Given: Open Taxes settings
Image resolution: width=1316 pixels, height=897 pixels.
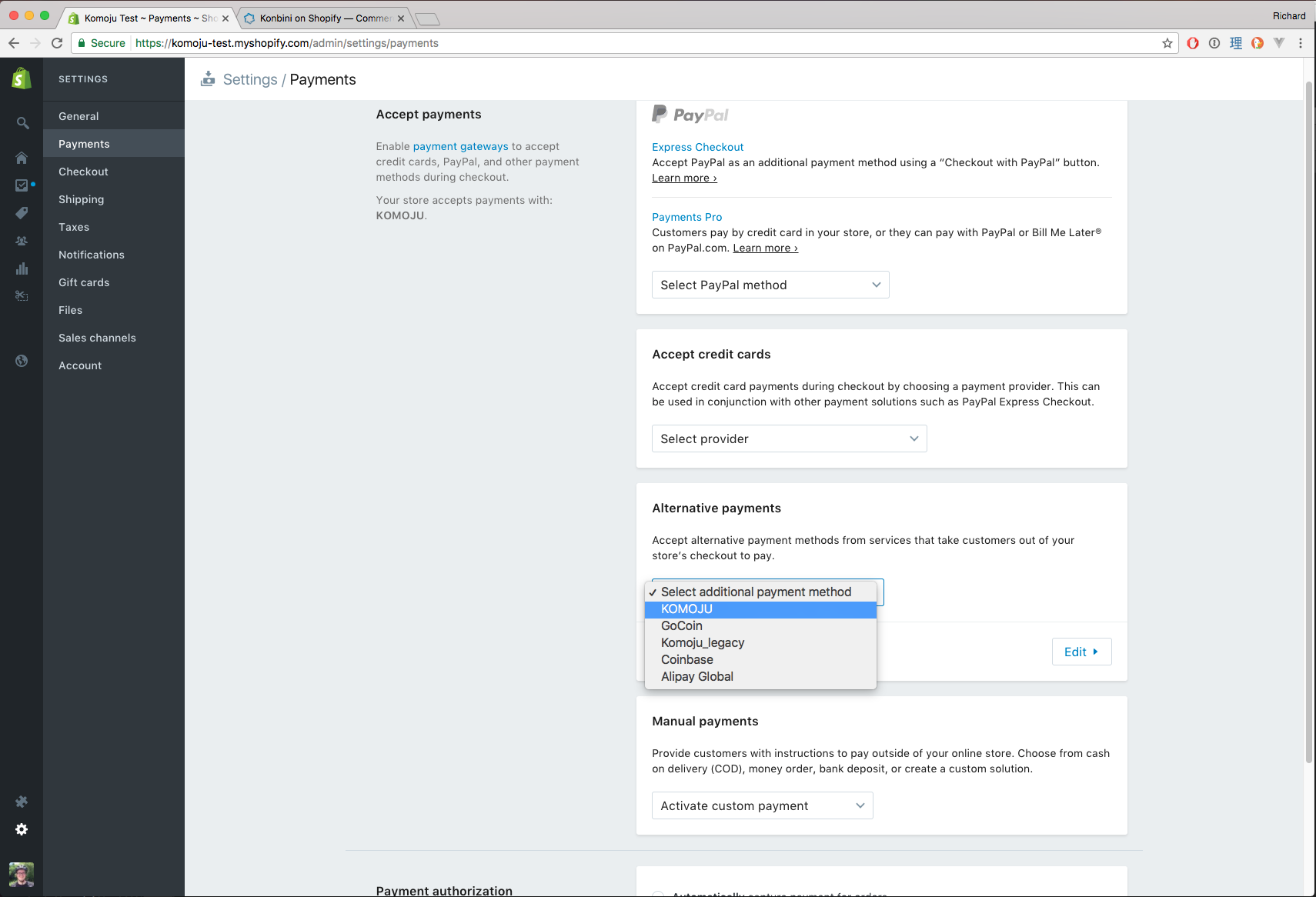Looking at the screenshot, I should [114, 227].
